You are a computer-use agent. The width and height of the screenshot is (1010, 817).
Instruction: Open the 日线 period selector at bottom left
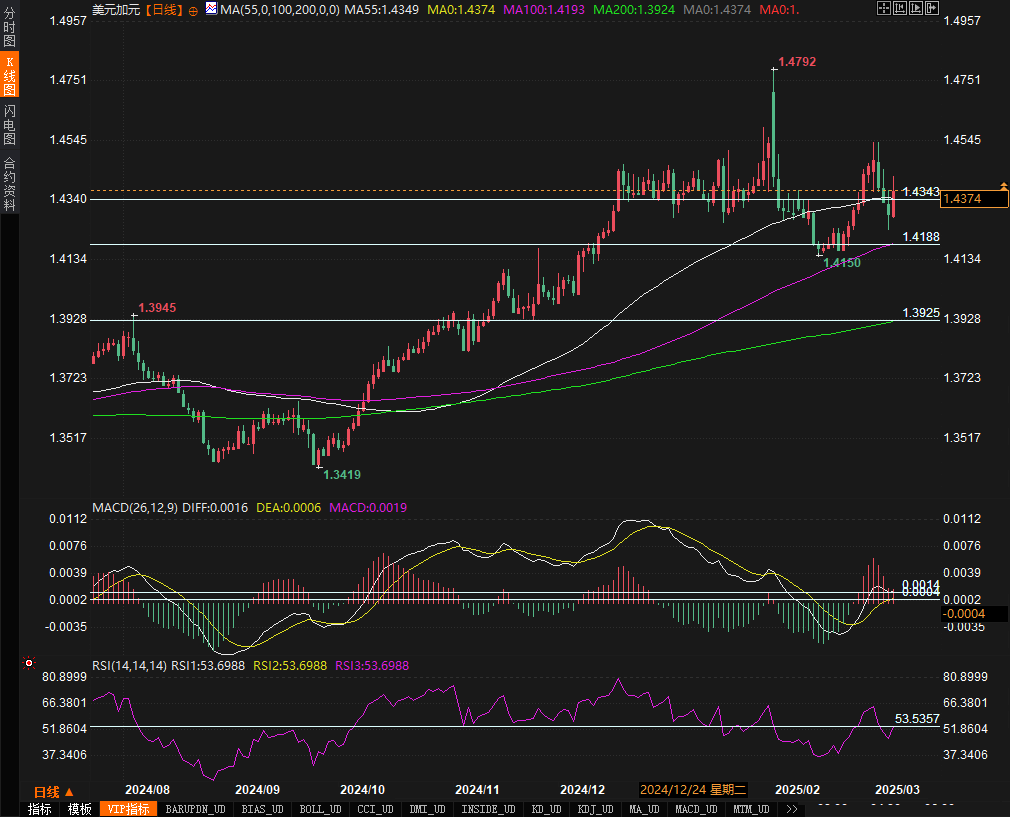pos(55,791)
